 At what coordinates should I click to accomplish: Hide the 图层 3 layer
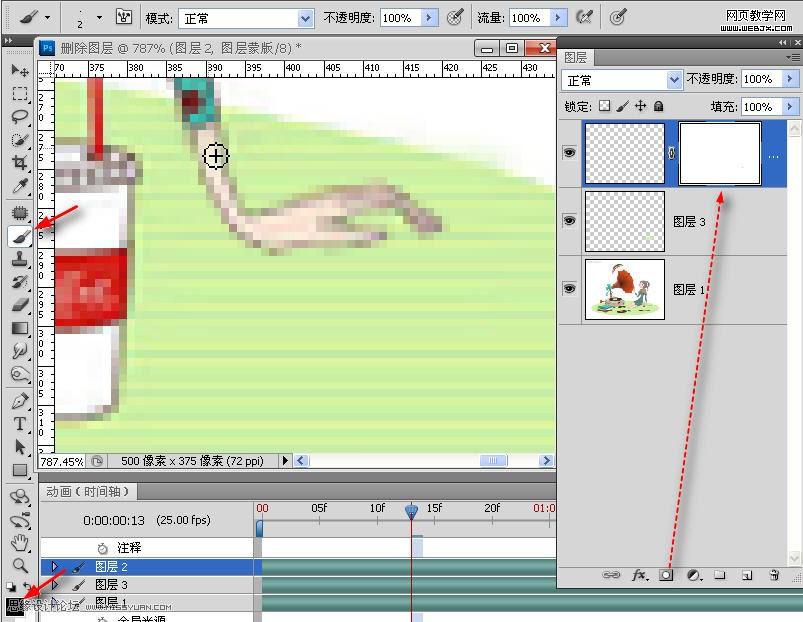(x=569, y=221)
